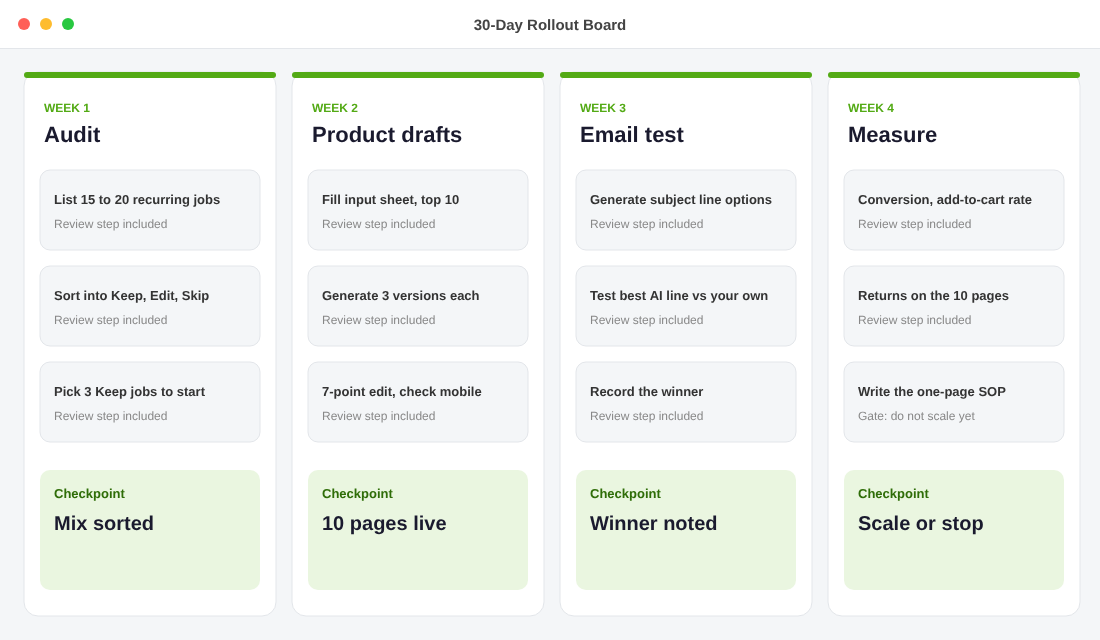Open the 'Pick 3 Keep jobs to start' card
1100x640 pixels.
pos(150,402)
